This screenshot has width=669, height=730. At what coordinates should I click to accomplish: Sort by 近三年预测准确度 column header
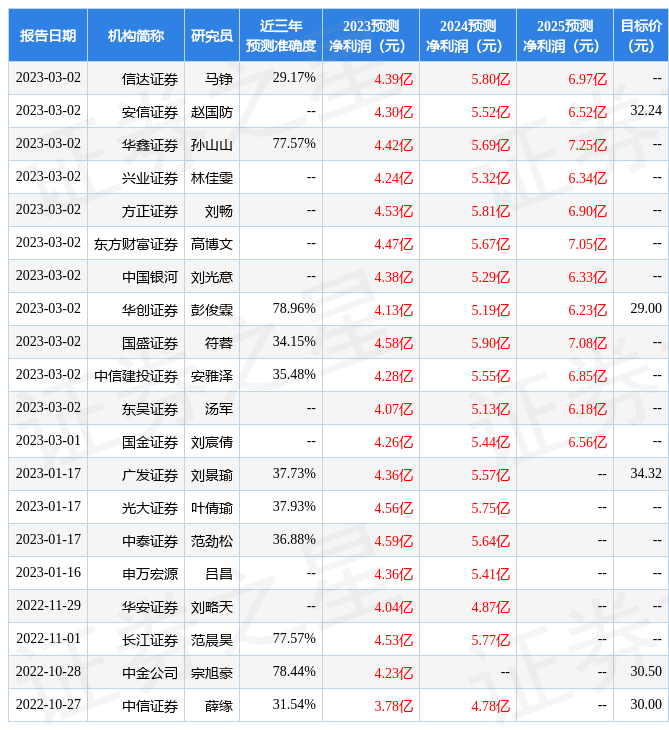[x=281, y=35]
